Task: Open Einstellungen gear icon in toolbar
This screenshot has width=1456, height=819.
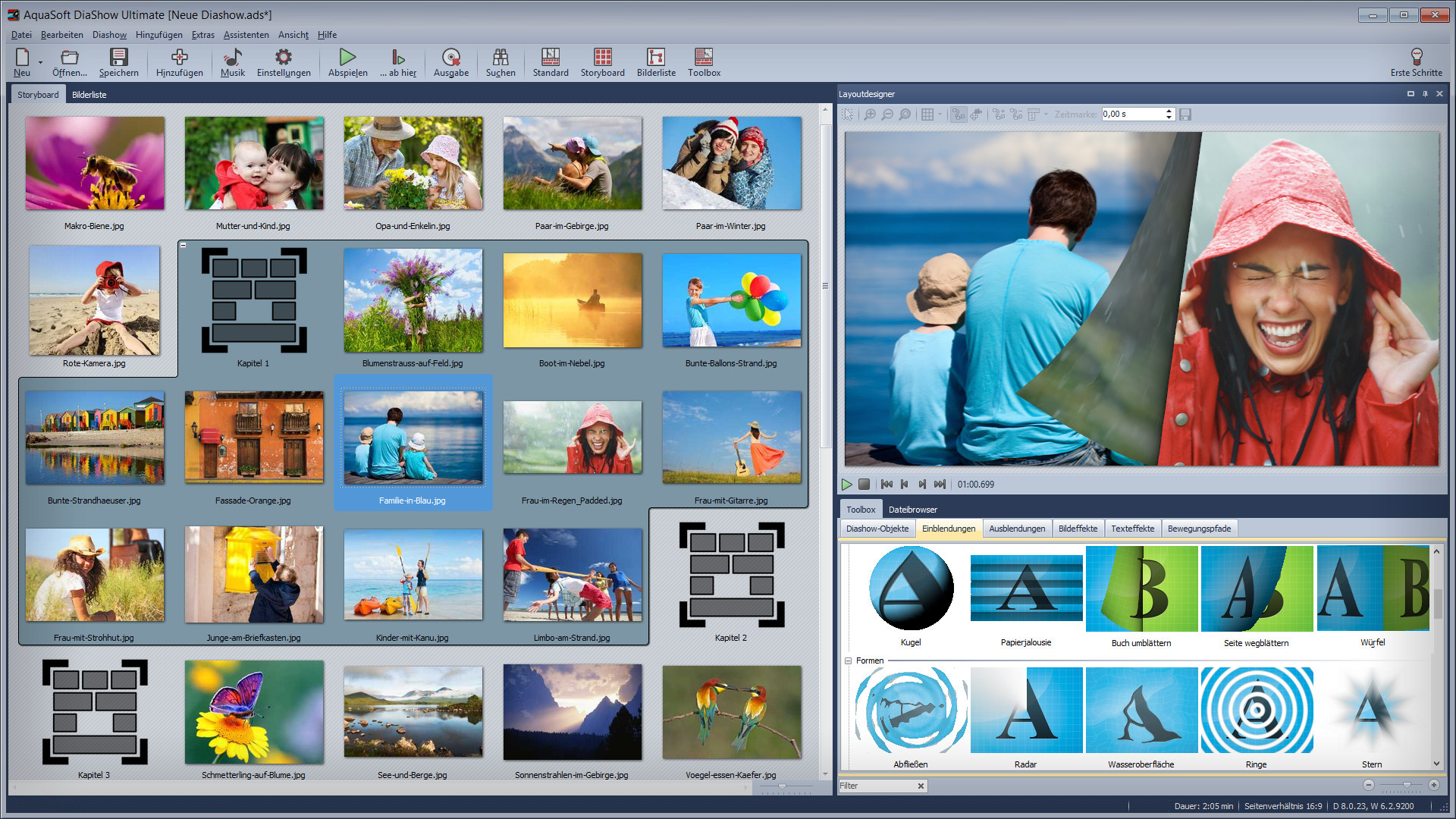Action: [283, 58]
